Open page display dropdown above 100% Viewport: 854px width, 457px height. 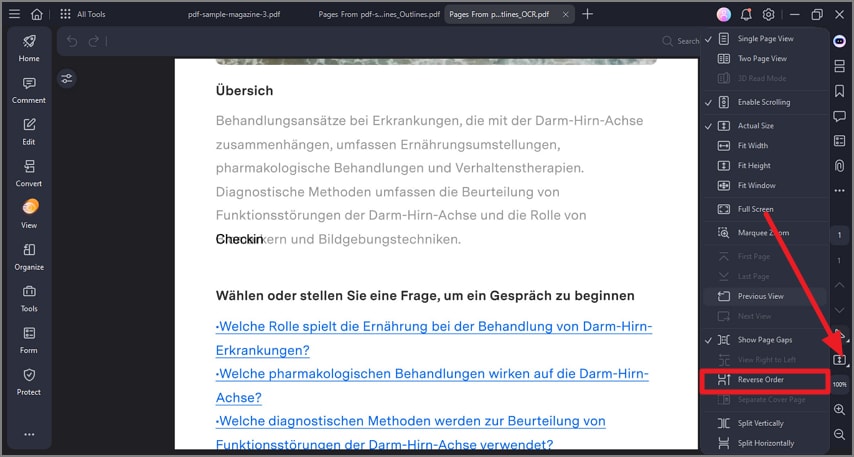(839, 359)
